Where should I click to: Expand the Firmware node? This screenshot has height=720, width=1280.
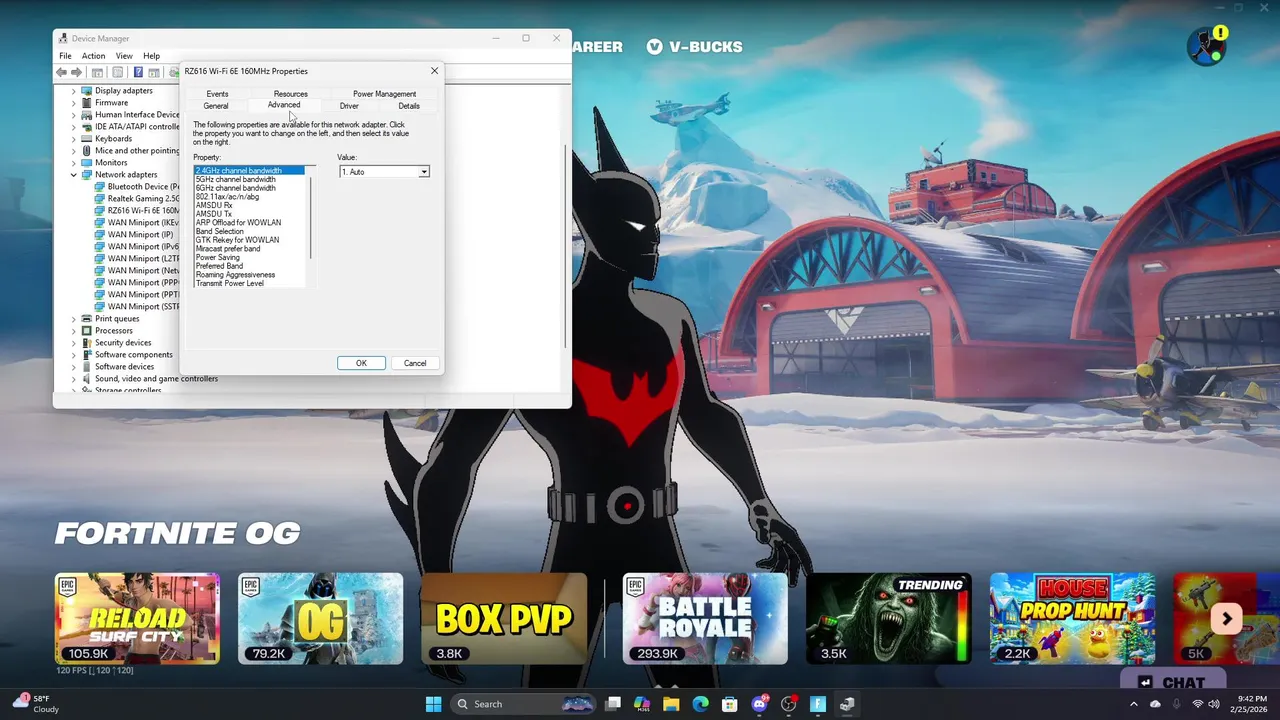point(73,103)
